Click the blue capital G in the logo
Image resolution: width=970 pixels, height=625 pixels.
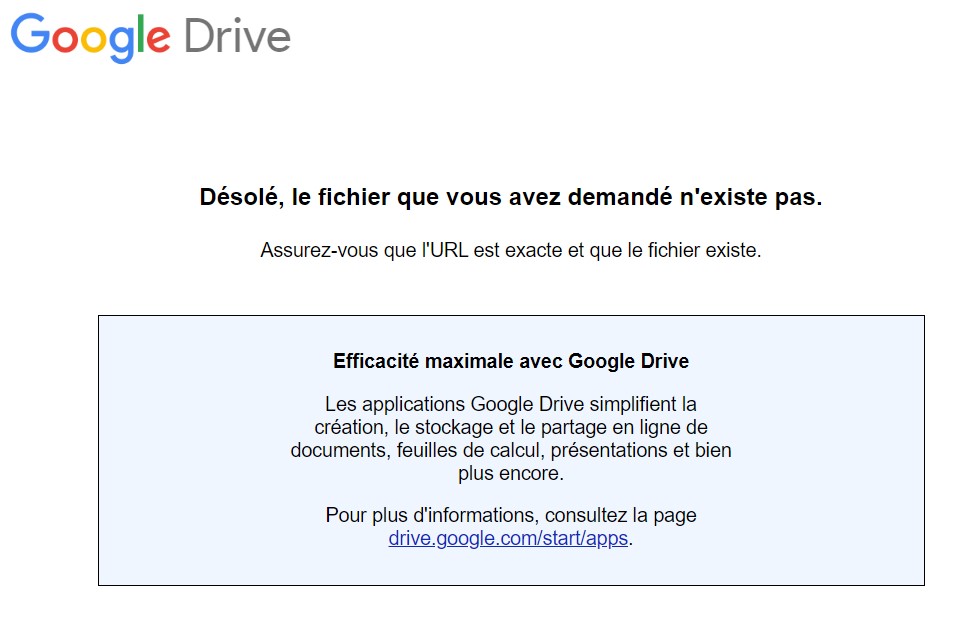click(30, 36)
